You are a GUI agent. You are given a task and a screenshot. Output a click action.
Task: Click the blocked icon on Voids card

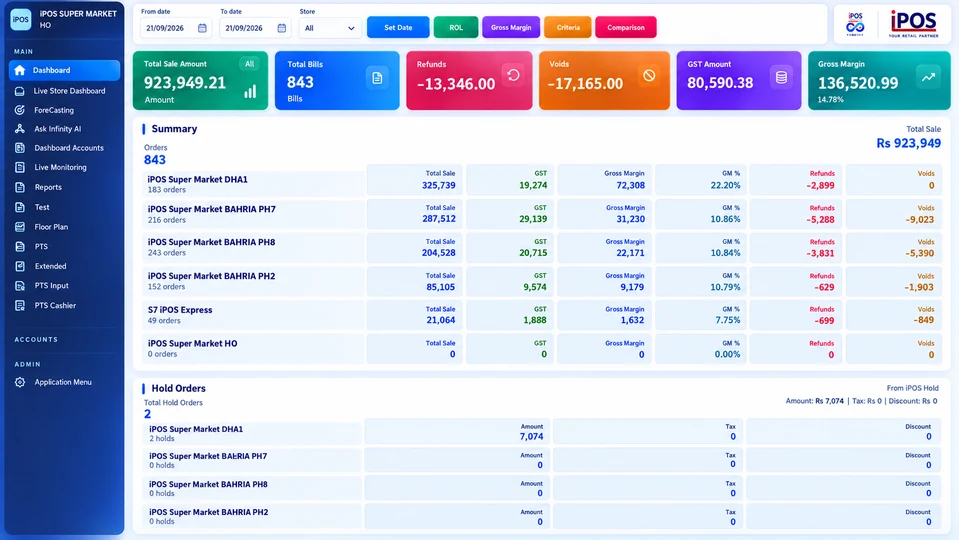pos(649,75)
